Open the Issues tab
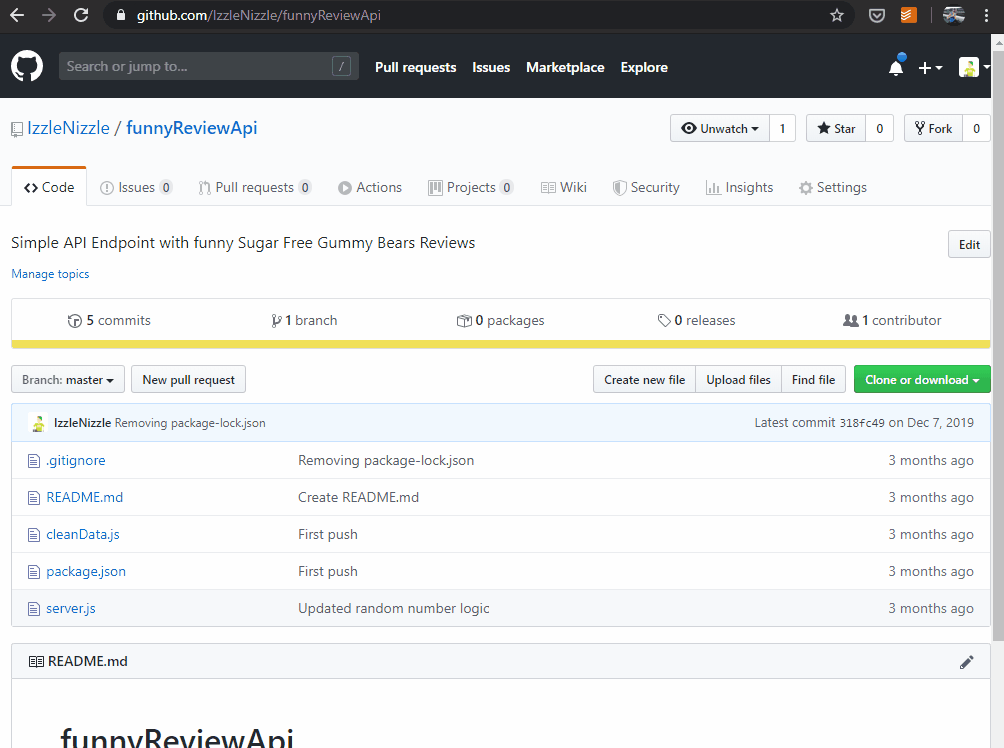 (136, 187)
